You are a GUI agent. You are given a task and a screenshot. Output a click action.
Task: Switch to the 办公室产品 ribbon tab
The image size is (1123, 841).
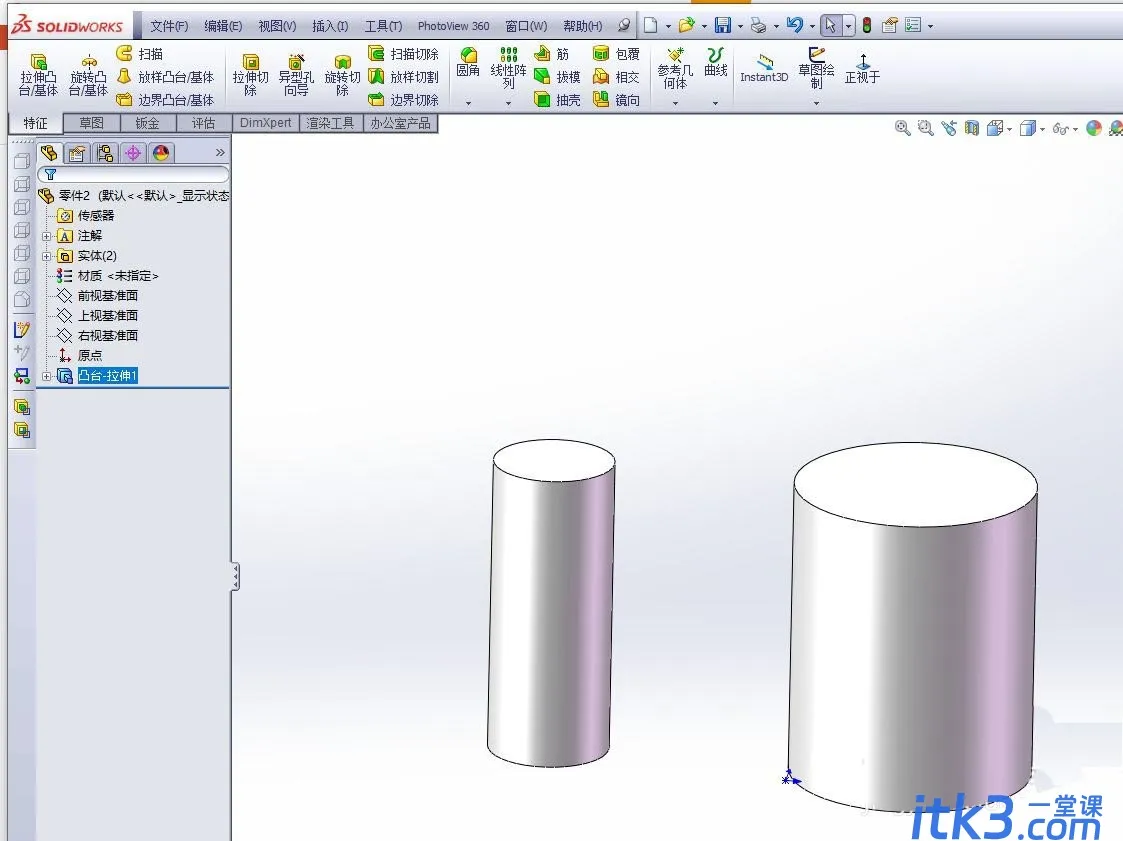point(400,123)
